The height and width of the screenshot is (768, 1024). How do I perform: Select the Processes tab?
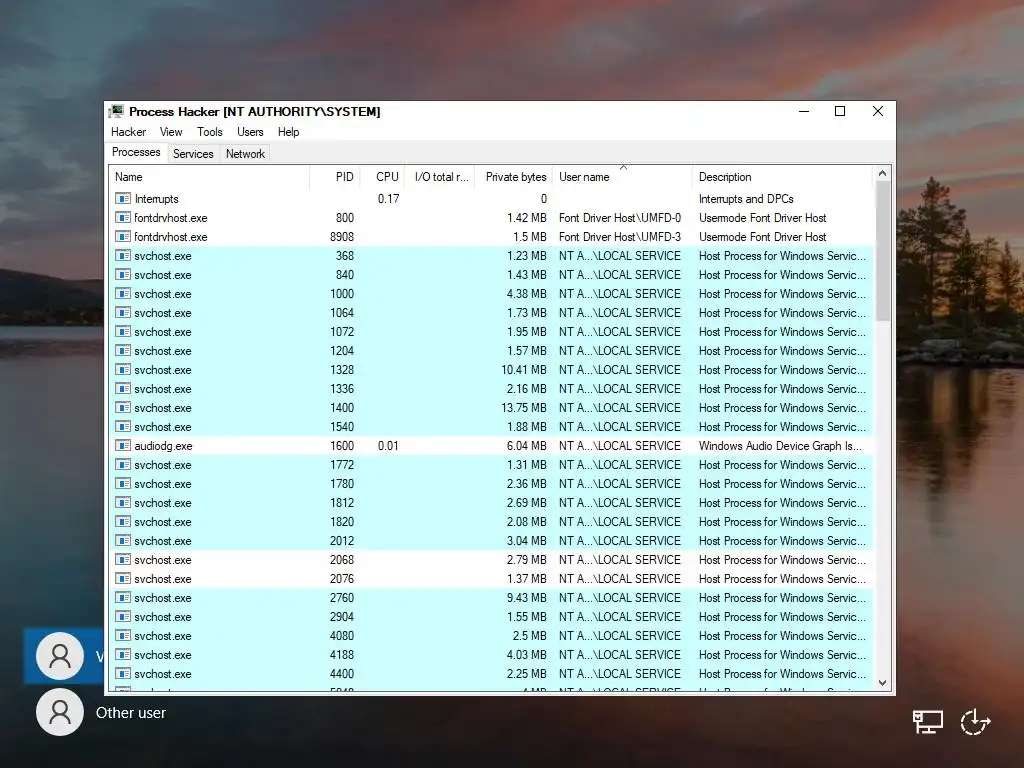(136, 152)
